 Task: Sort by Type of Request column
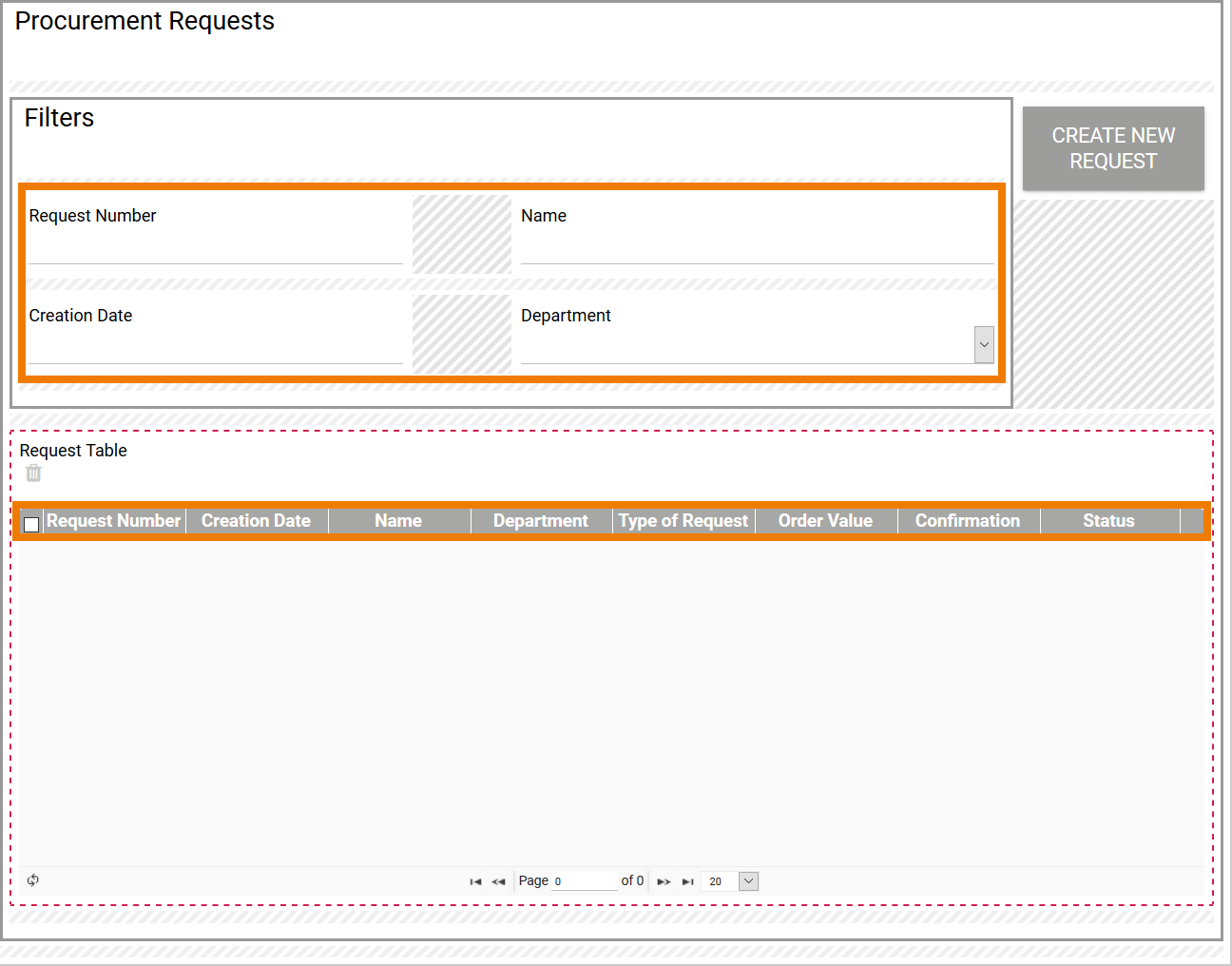(683, 521)
